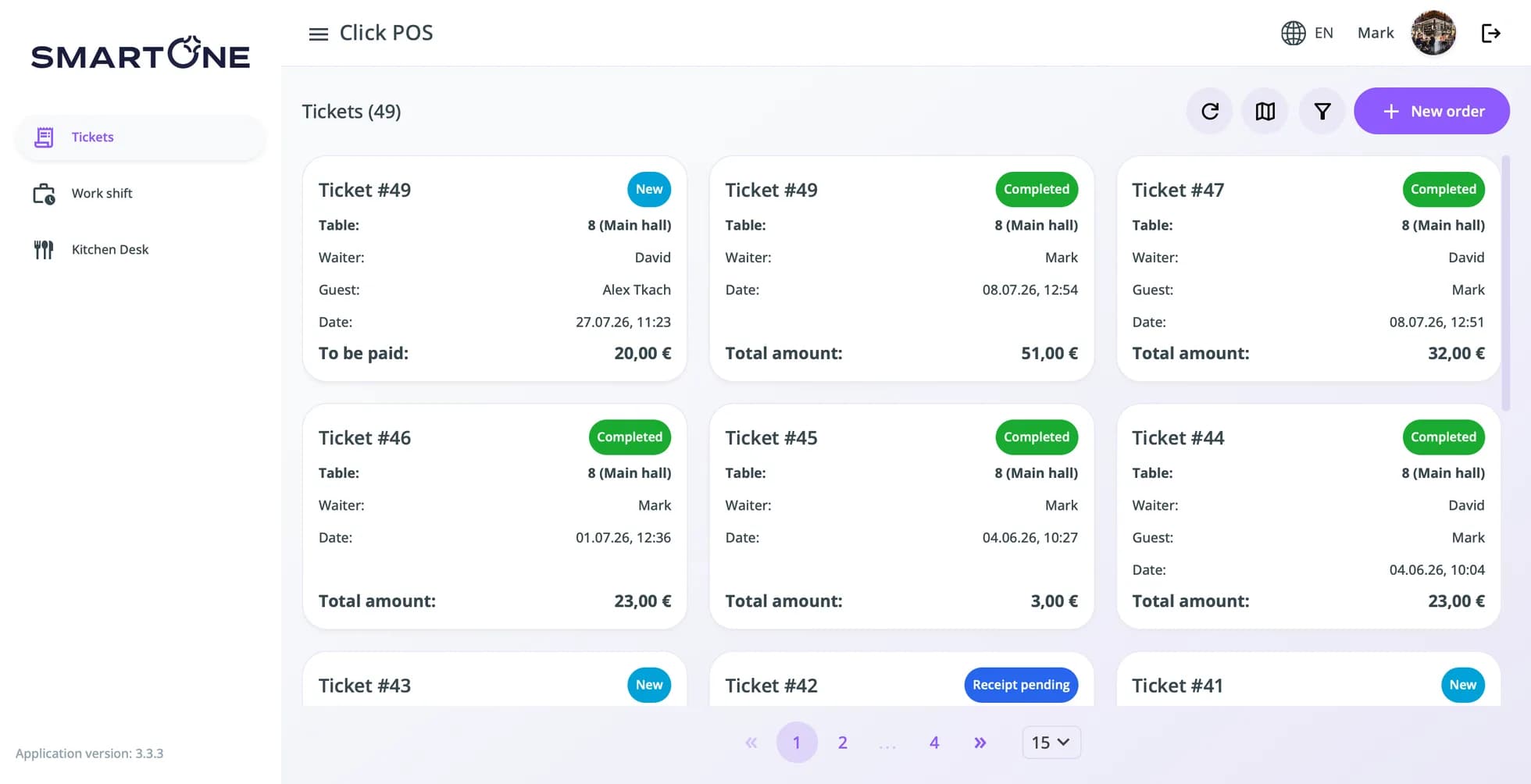The image size is (1531, 784).
Task: Open Ticket #45 card title
Action: 771,437
